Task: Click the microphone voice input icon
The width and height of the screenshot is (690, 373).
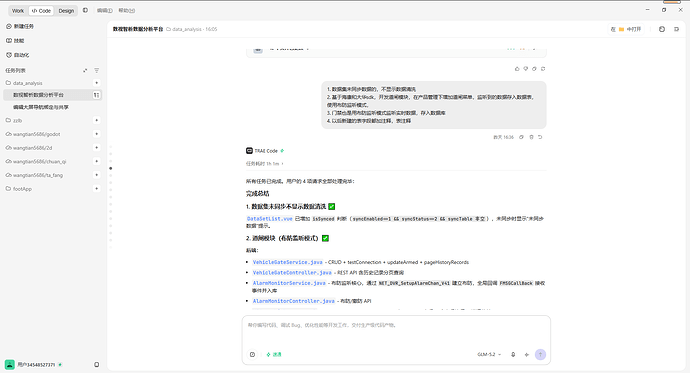Action: pos(513,355)
